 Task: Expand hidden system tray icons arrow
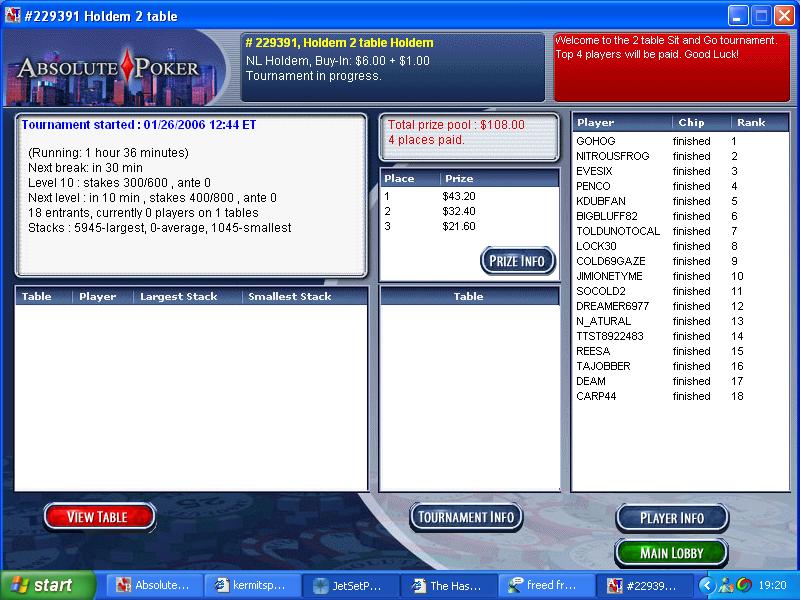[x=707, y=585]
